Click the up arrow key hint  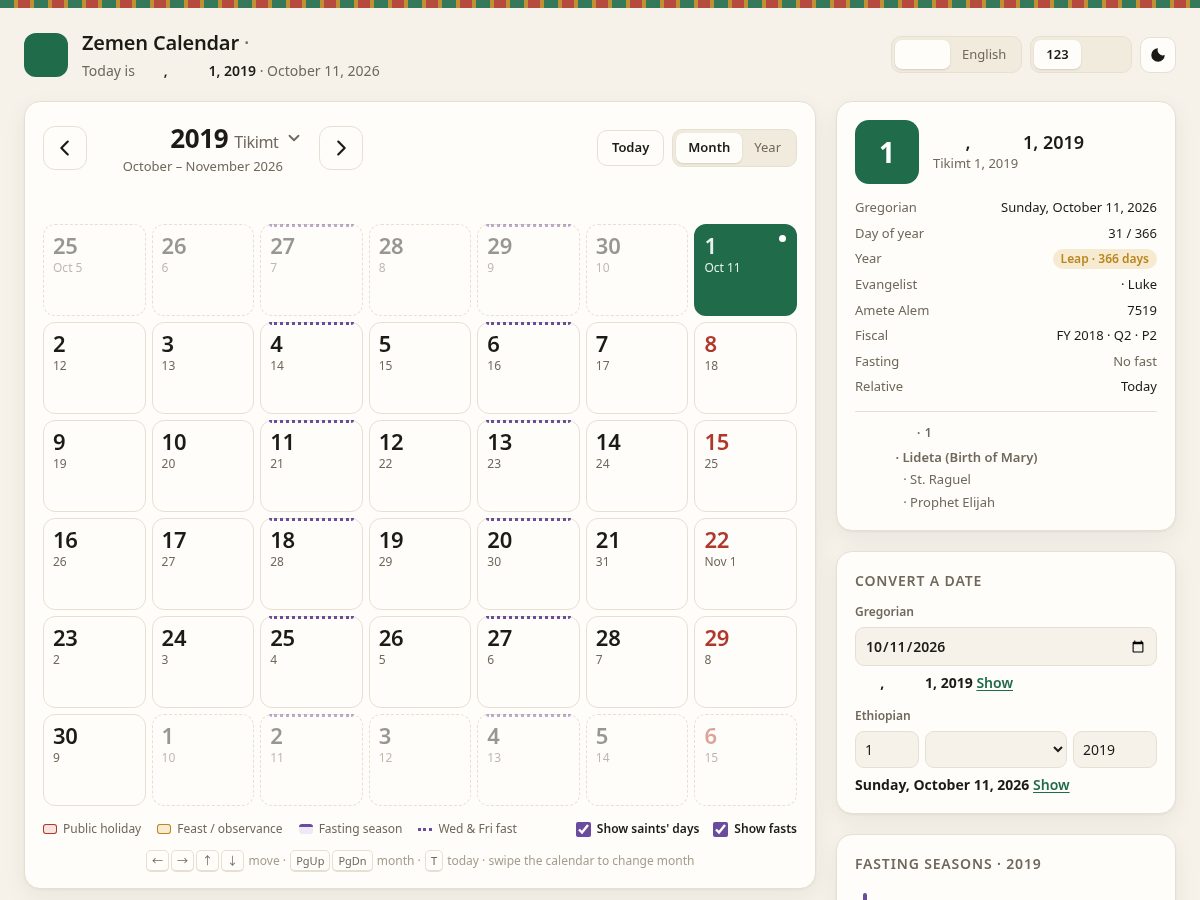pos(207,861)
